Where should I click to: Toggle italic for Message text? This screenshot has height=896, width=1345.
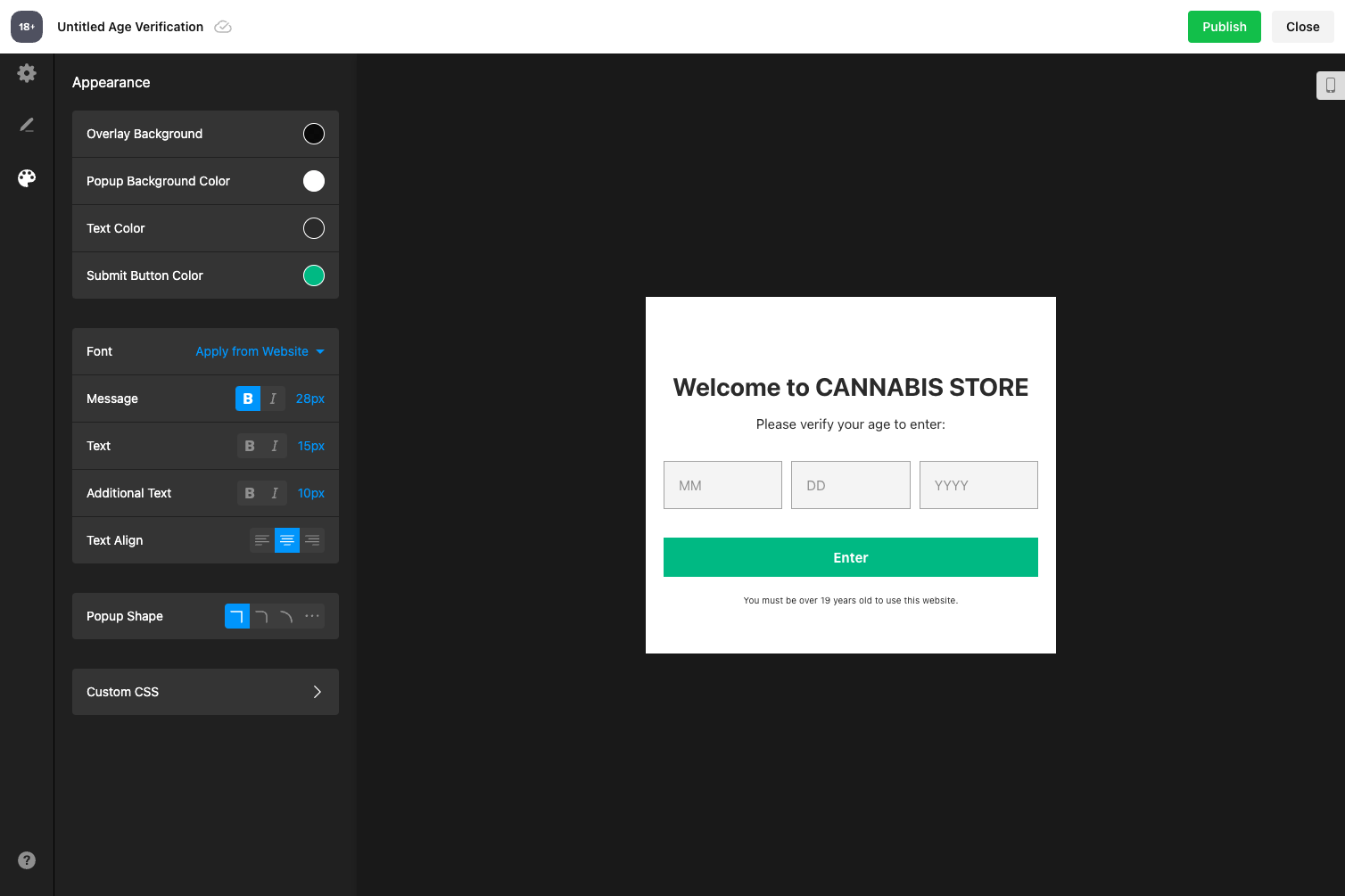click(x=273, y=399)
